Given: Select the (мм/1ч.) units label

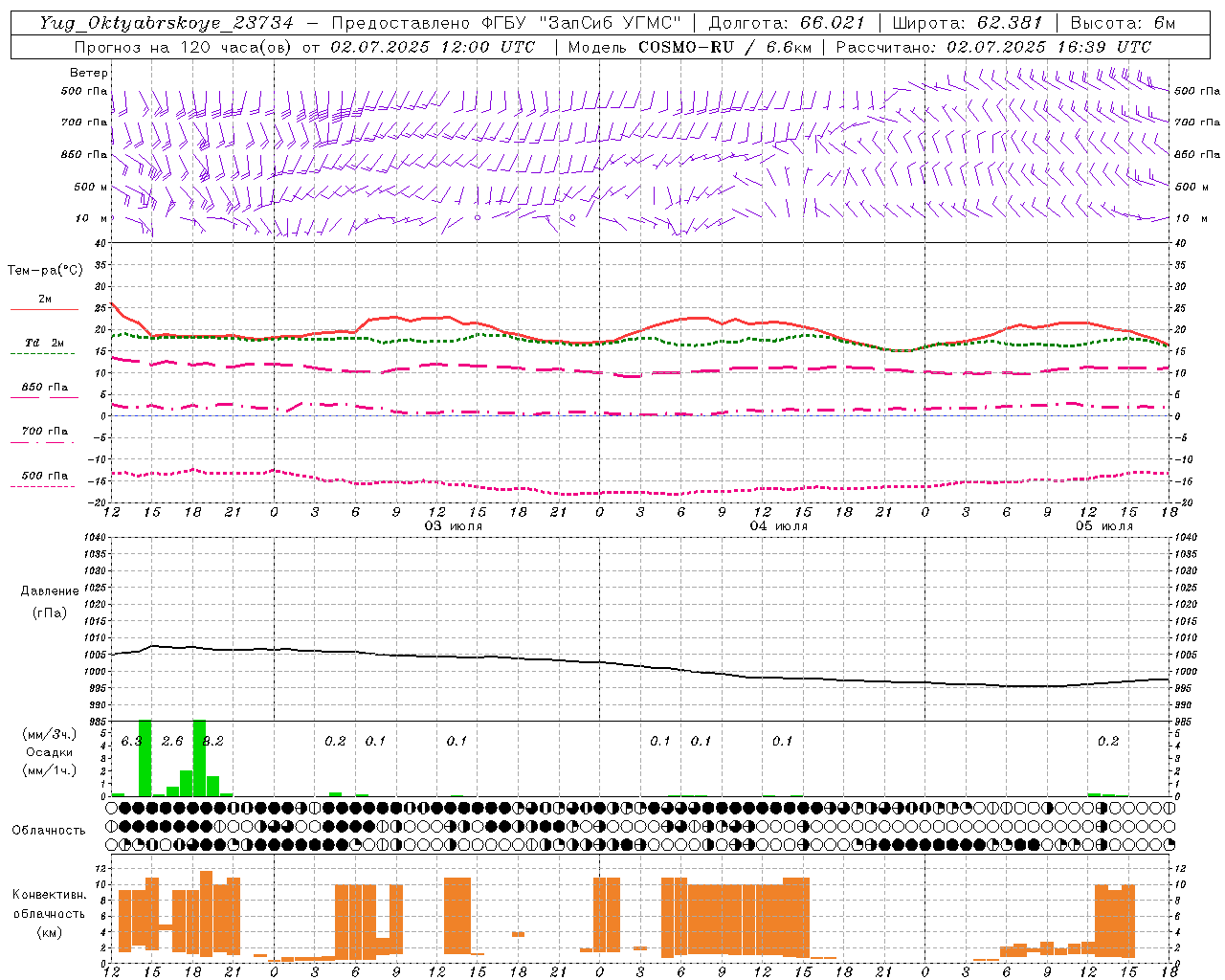Looking at the screenshot, I should point(49,770).
